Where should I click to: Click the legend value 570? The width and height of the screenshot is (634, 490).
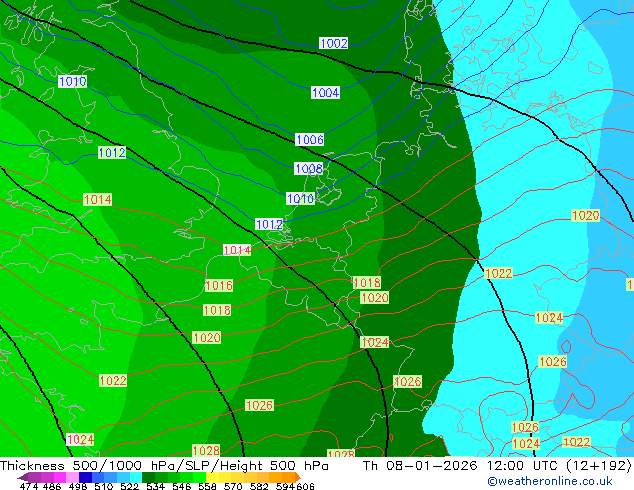click(233, 486)
